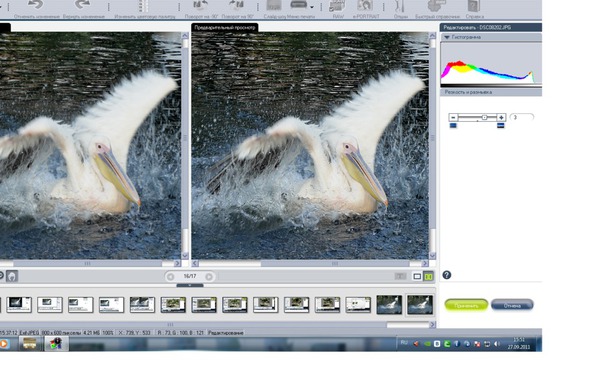Image resolution: width=600 pixels, height=375 pixels.
Task: Open the e-PORTRAIT tool
Action: [x=365, y=6]
